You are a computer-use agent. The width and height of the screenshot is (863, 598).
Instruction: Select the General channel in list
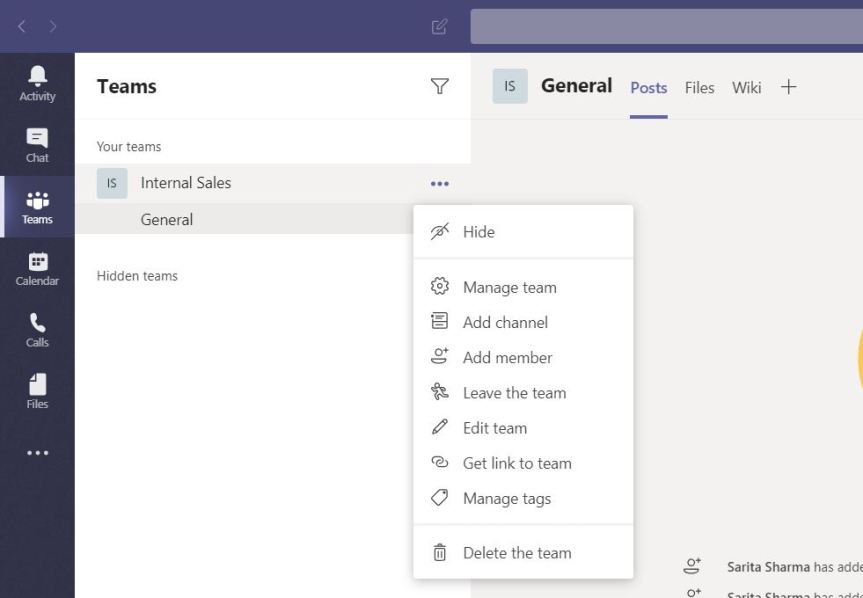click(167, 220)
